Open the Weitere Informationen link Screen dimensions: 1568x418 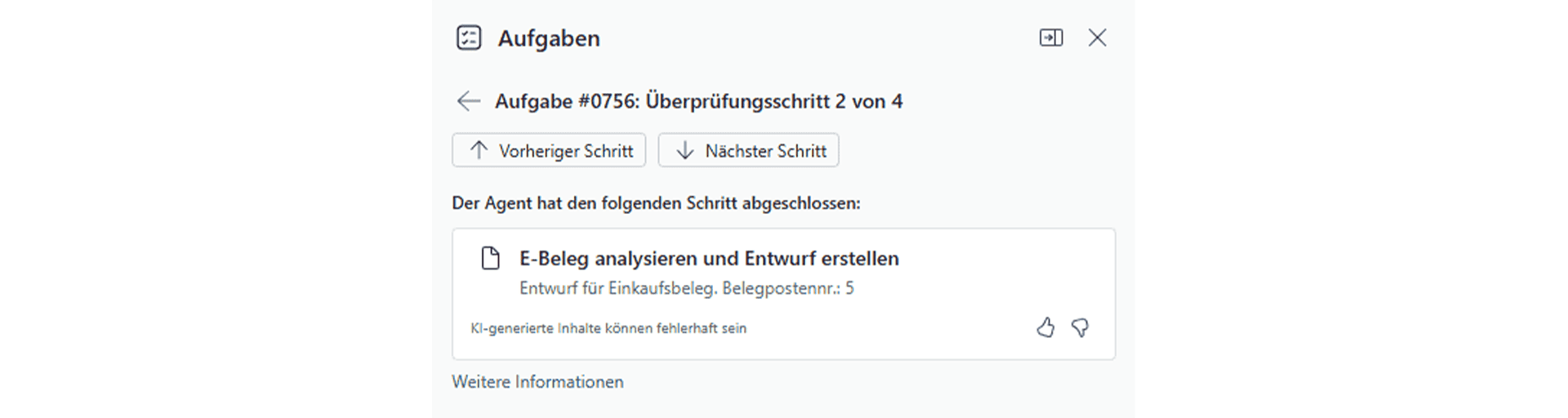(x=537, y=382)
